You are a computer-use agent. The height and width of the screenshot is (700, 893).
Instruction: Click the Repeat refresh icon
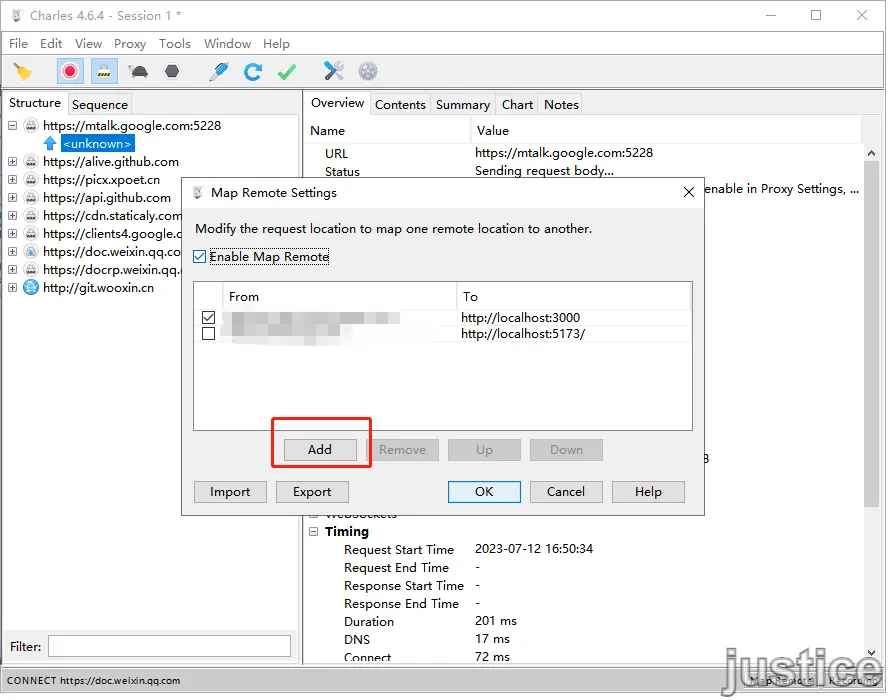(253, 72)
